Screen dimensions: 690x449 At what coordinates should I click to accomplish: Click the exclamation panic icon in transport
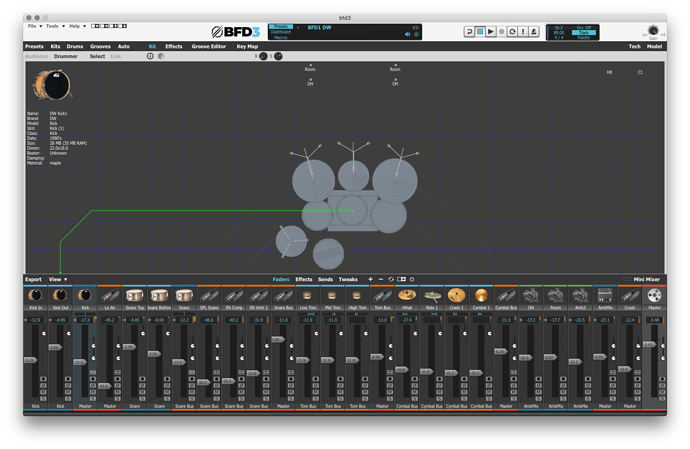(523, 32)
